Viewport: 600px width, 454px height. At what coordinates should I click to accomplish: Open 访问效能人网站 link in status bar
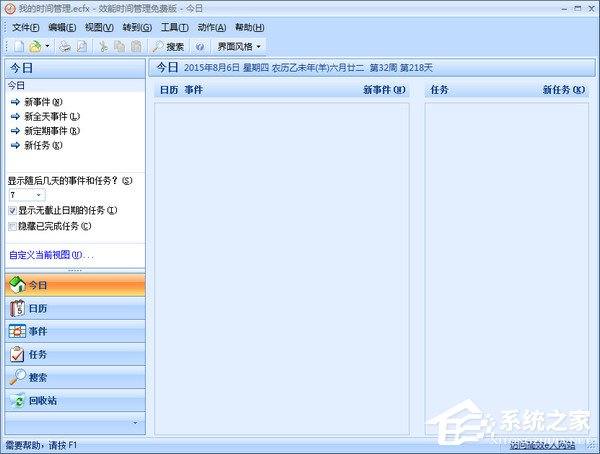point(543,445)
